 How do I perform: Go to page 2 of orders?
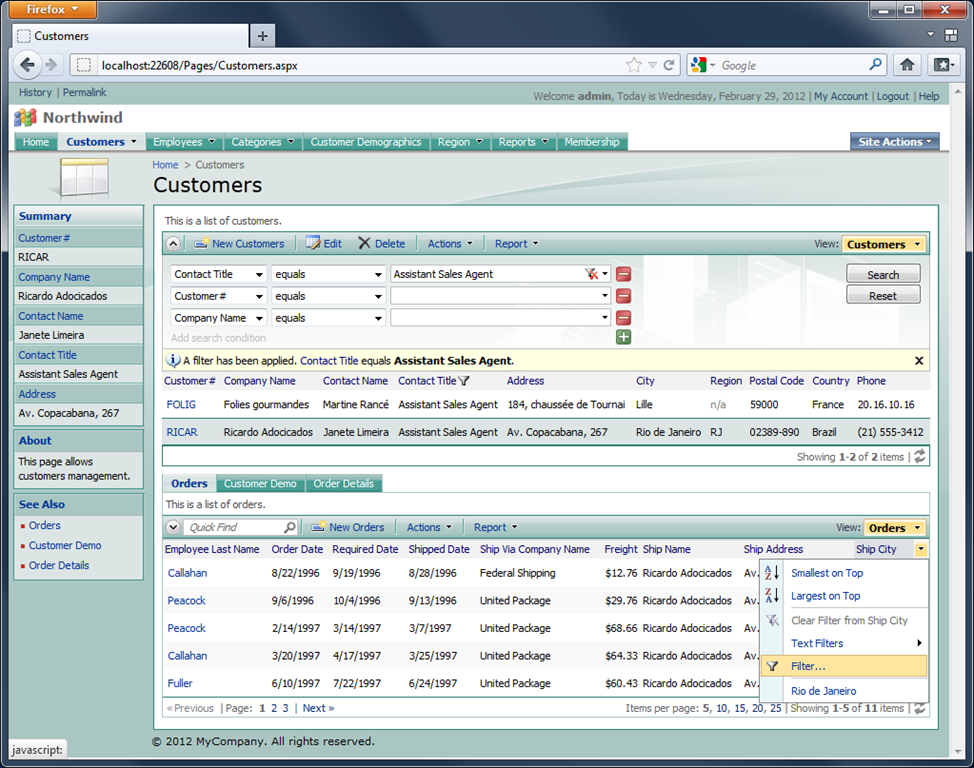pyautogui.click(x=274, y=708)
